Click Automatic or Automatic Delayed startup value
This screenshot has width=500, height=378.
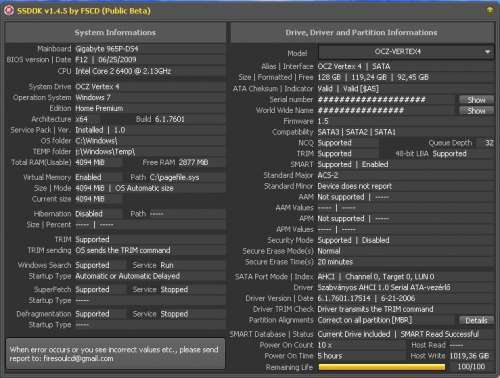pos(127,276)
